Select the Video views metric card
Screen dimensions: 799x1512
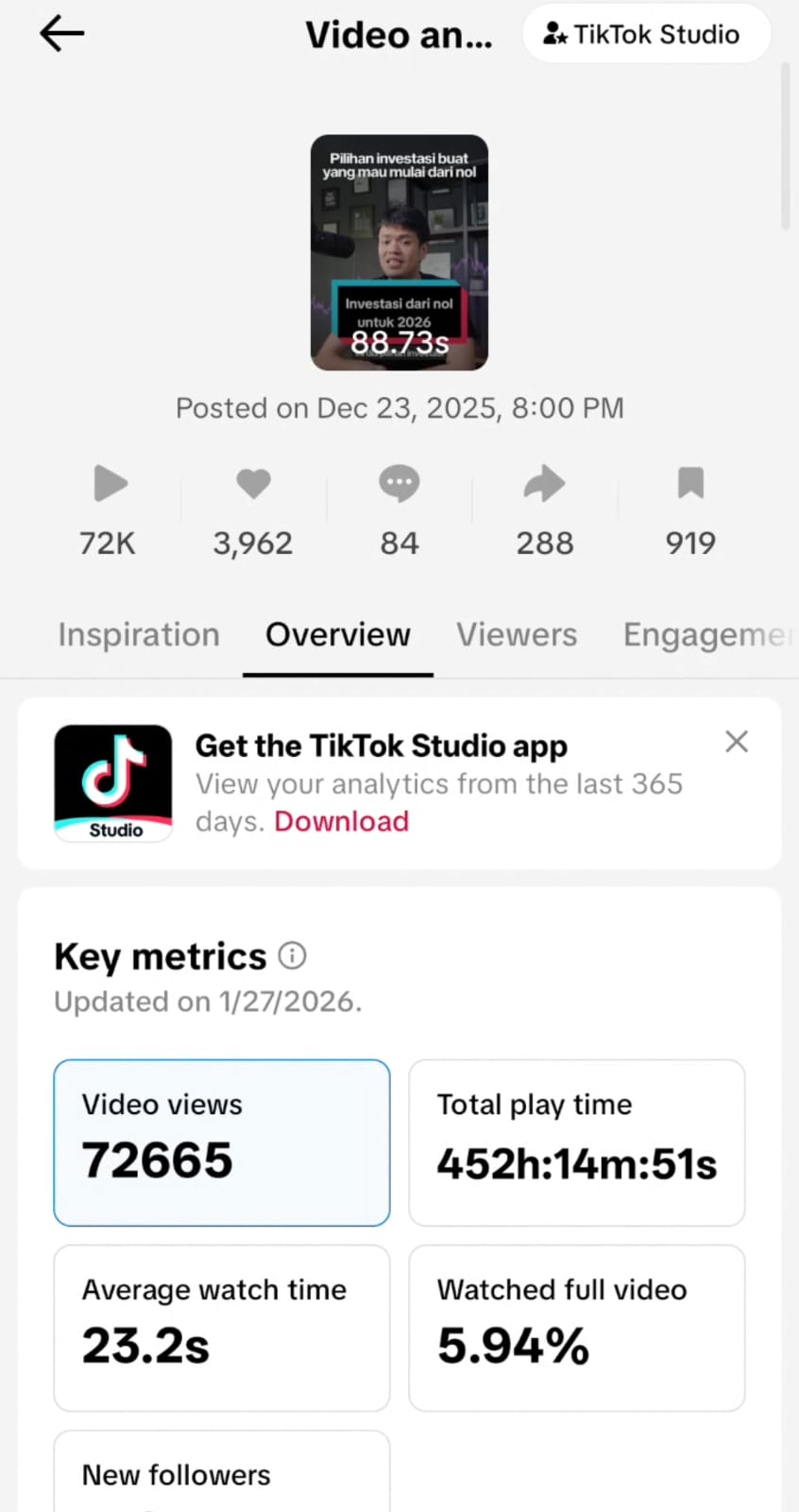(x=222, y=1143)
